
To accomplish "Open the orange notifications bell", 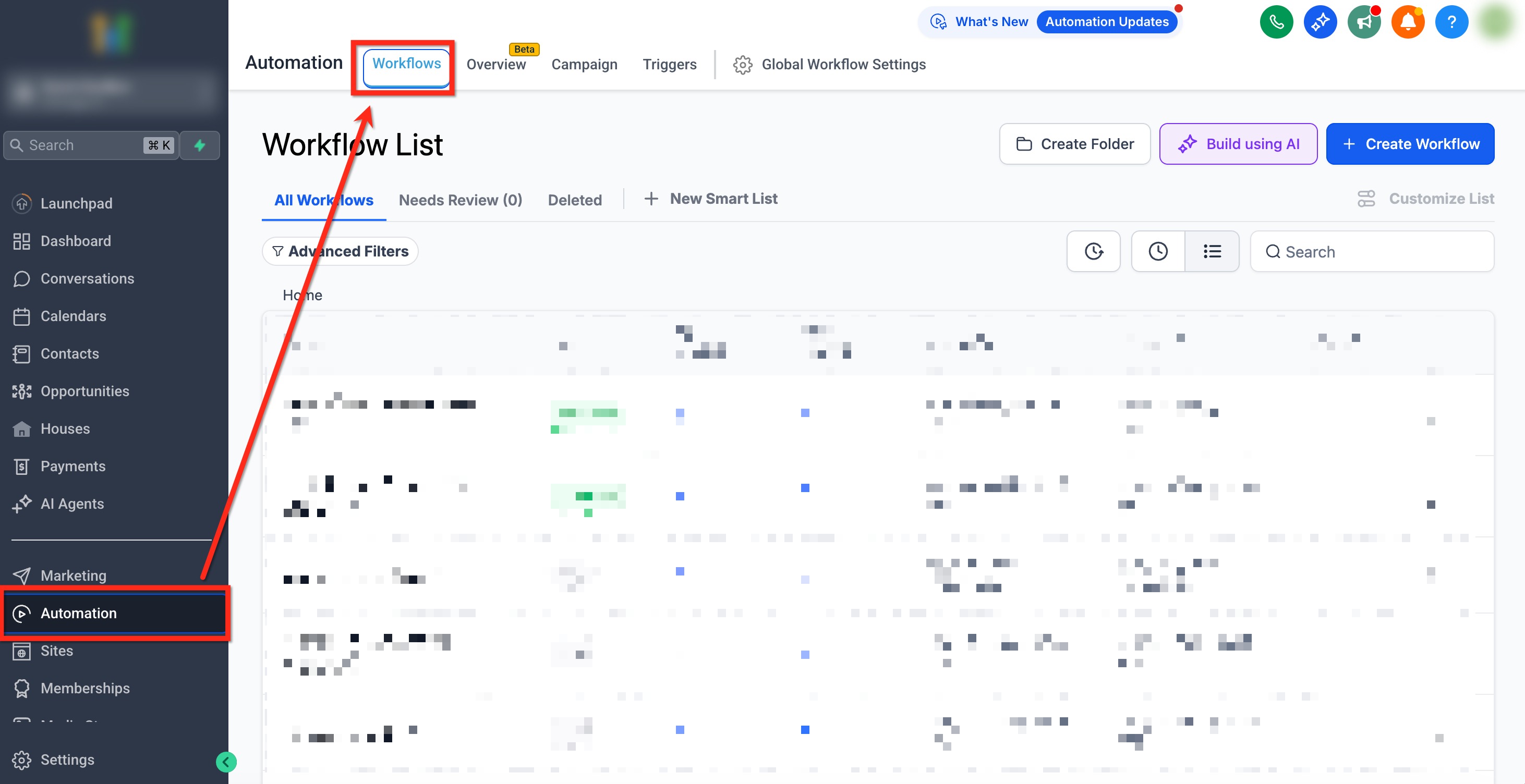I will point(1407,22).
